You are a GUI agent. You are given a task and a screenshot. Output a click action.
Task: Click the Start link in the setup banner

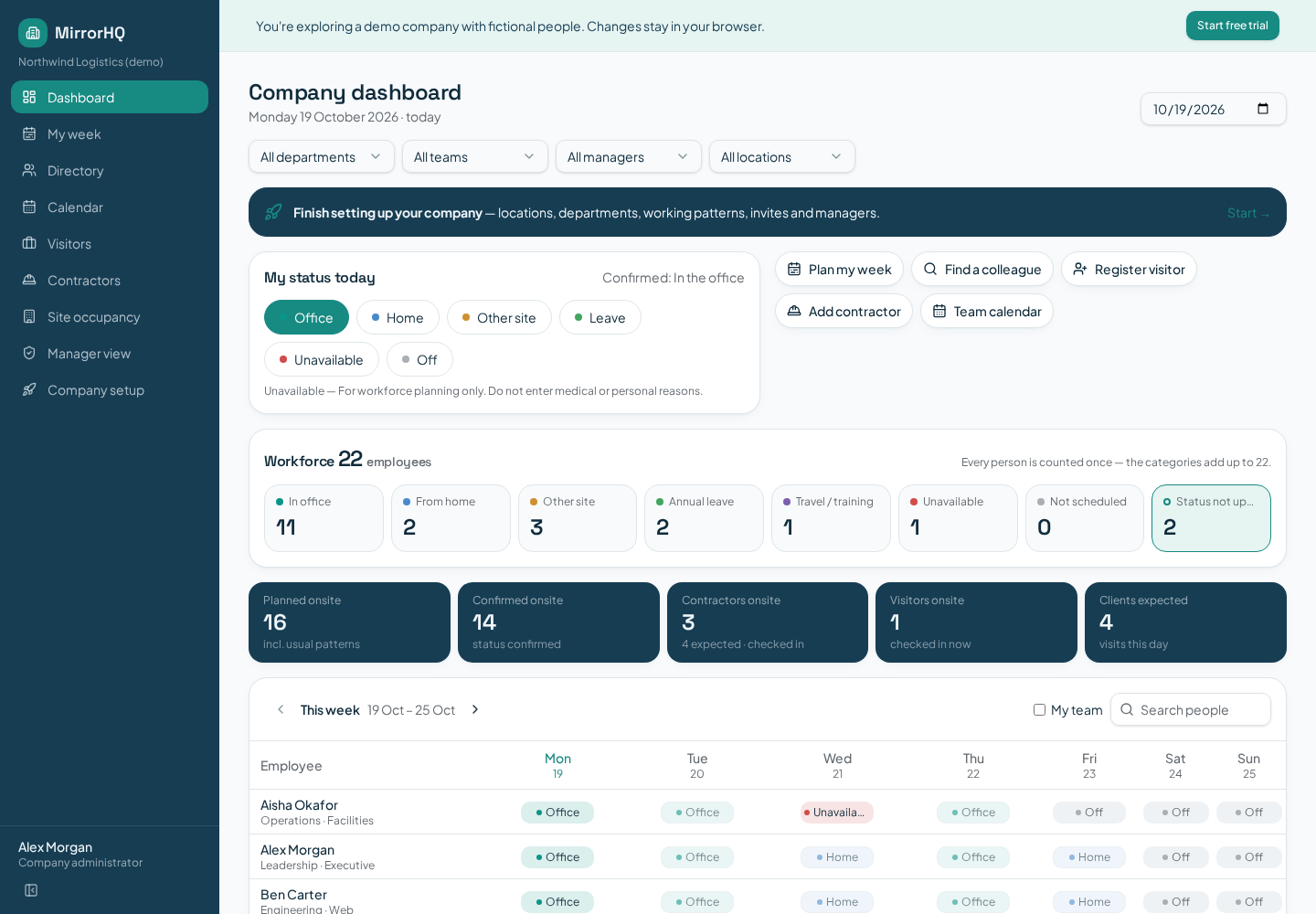click(x=1248, y=213)
